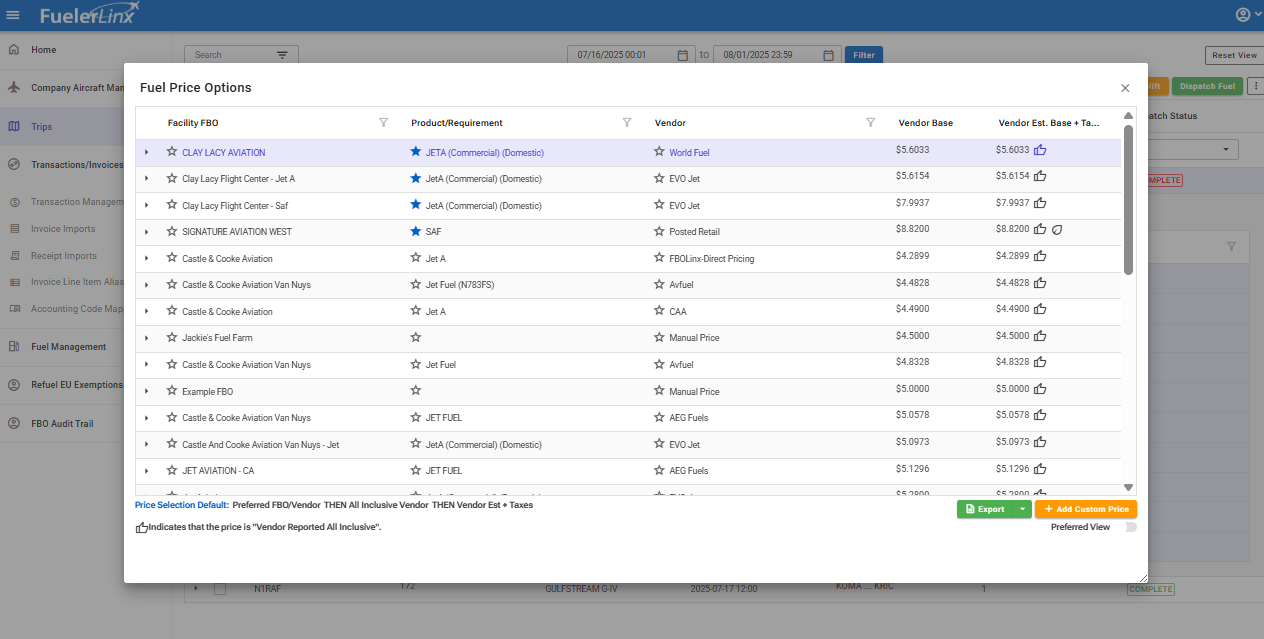1264x639 pixels.
Task: Star the World Fuel vendor
Action: point(659,152)
